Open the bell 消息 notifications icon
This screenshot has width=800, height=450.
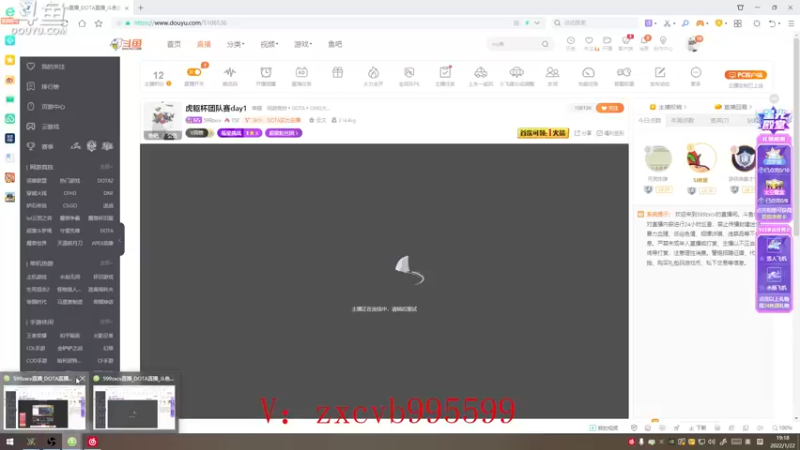[x=644, y=41]
